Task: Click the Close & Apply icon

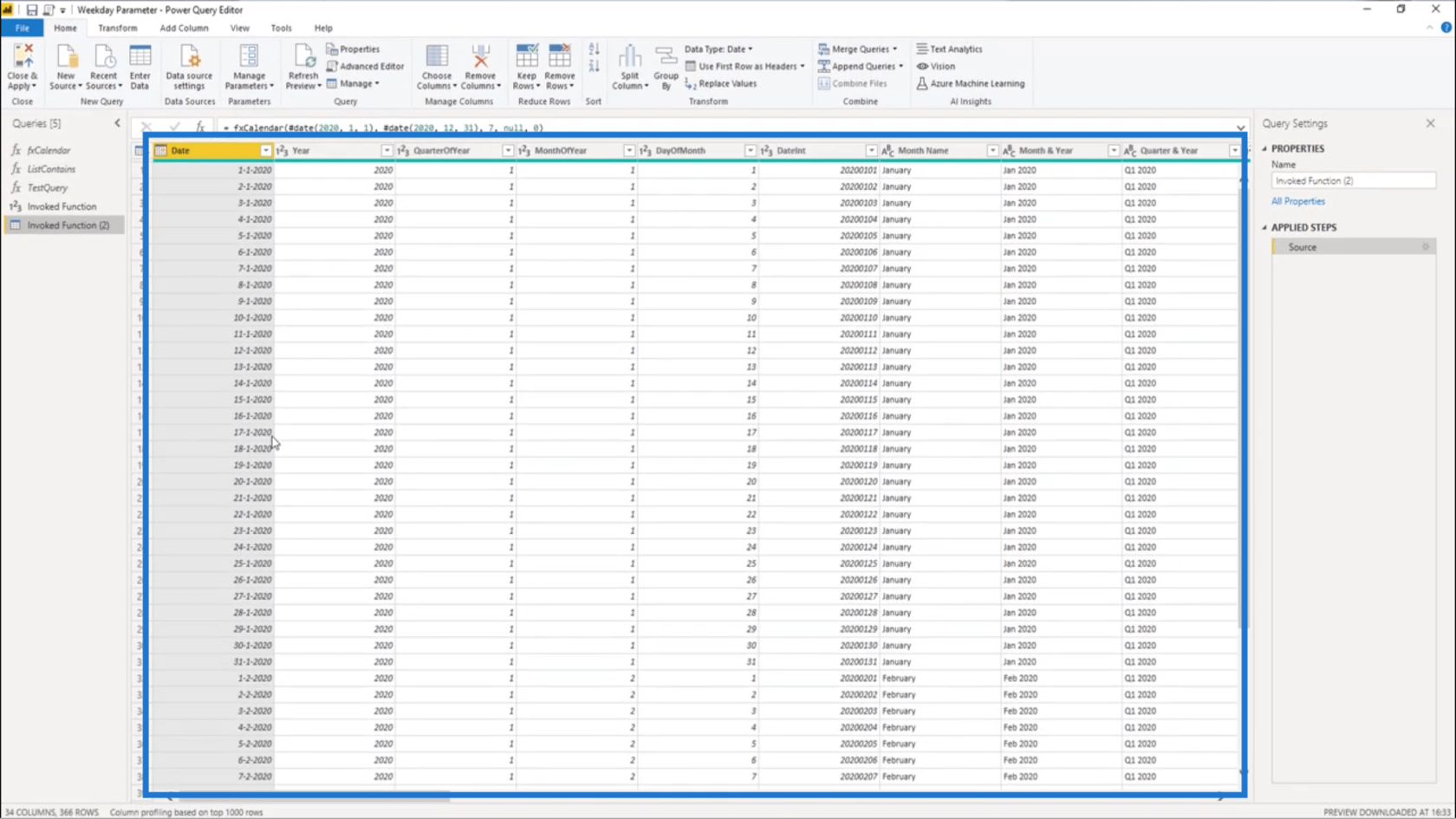Action: click(x=23, y=55)
